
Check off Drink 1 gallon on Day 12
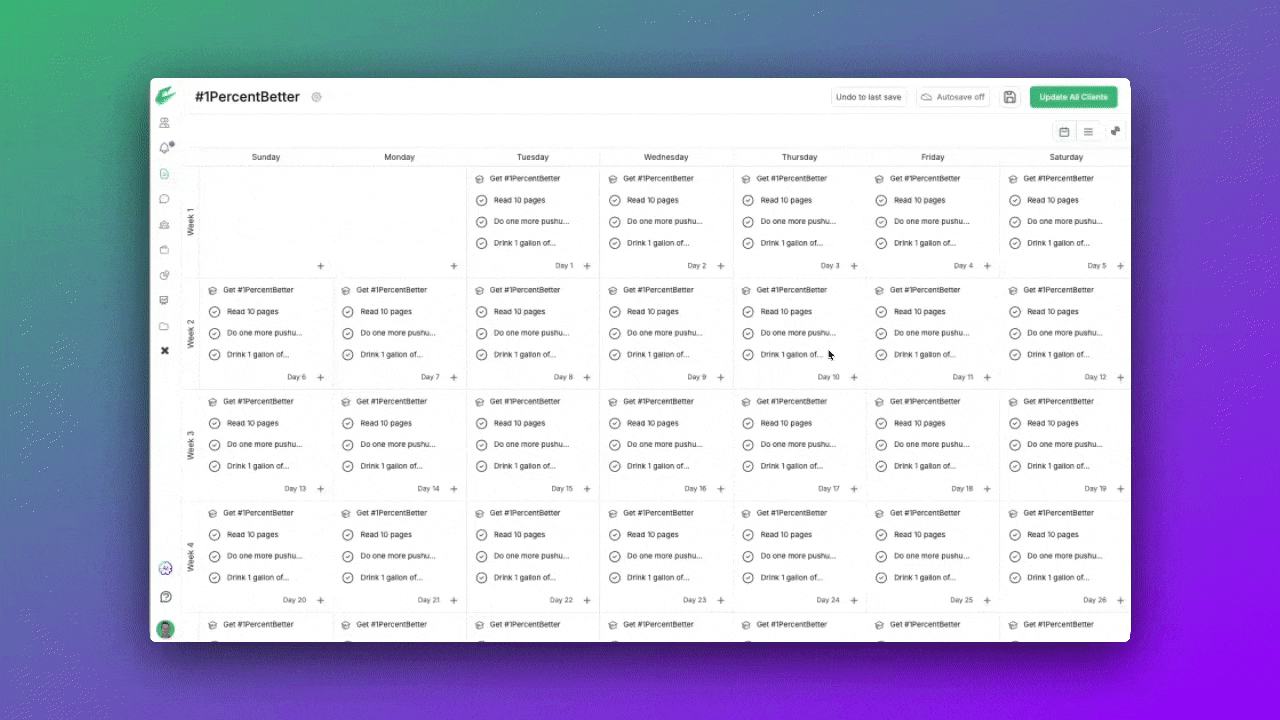tap(1014, 355)
